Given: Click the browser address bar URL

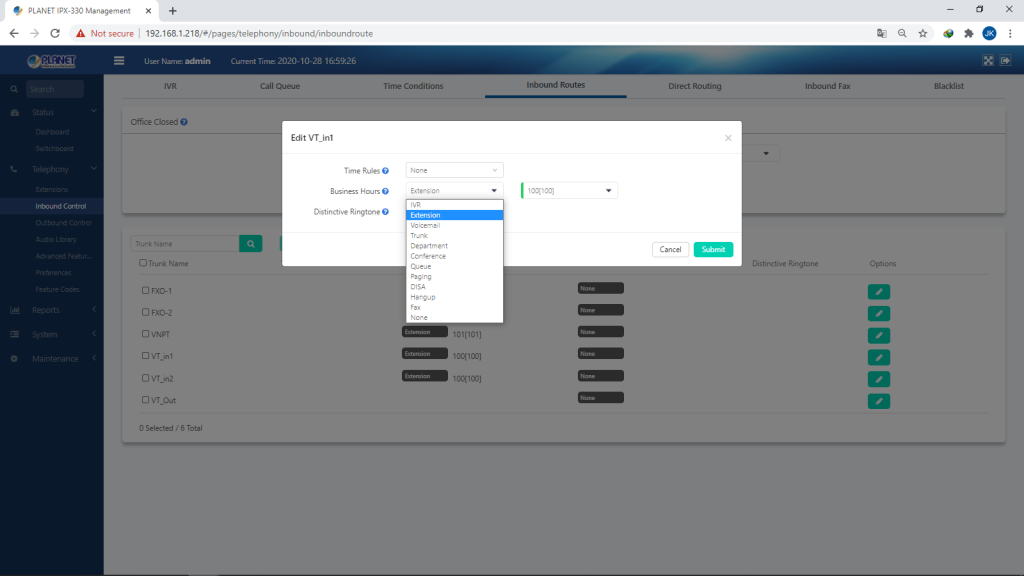Looking at the screenshot, I should (x=259, y=33).
